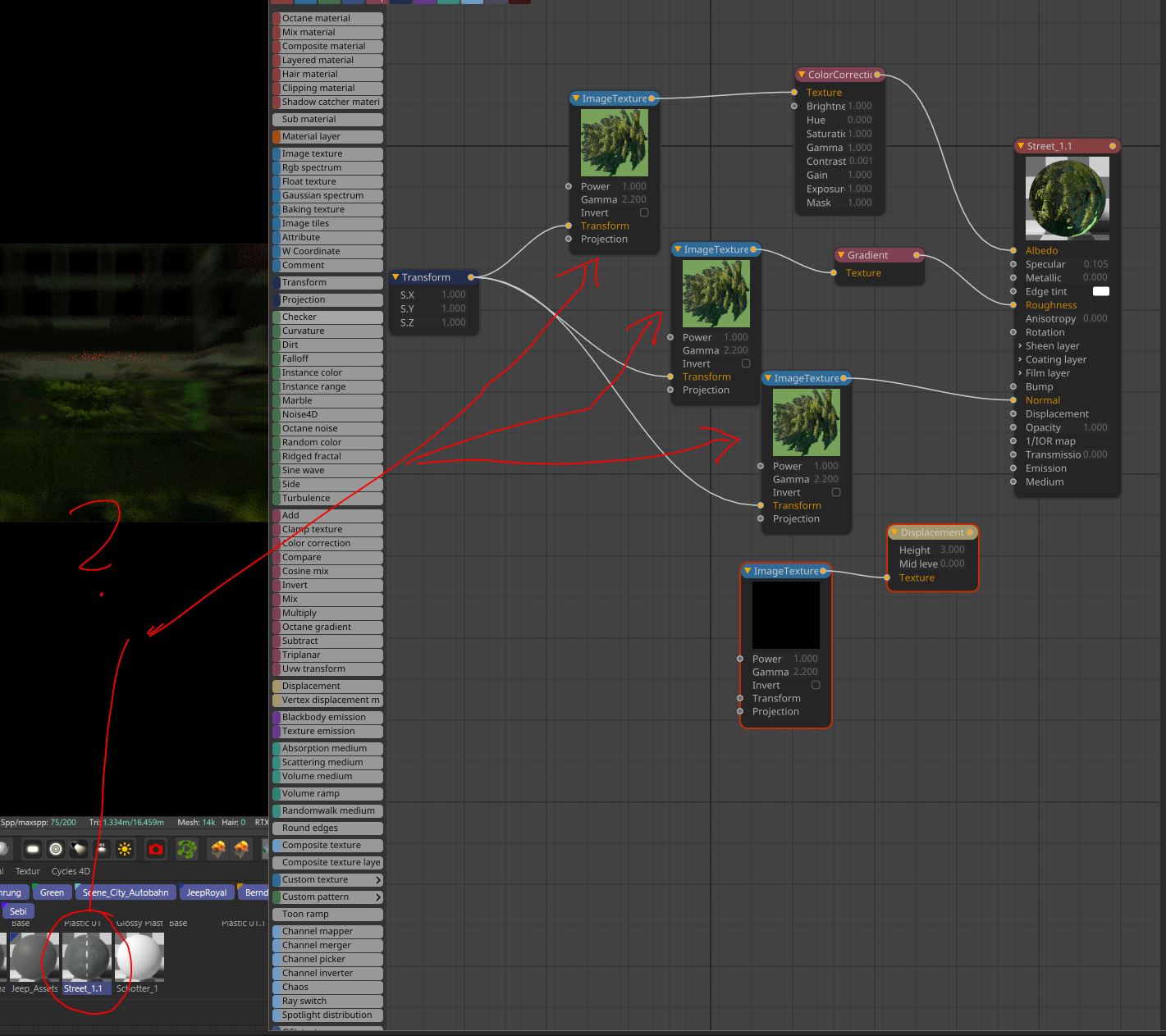Switch to the Cycles 4D tab
This screenshot has height=1036, width=1166.
71,871
